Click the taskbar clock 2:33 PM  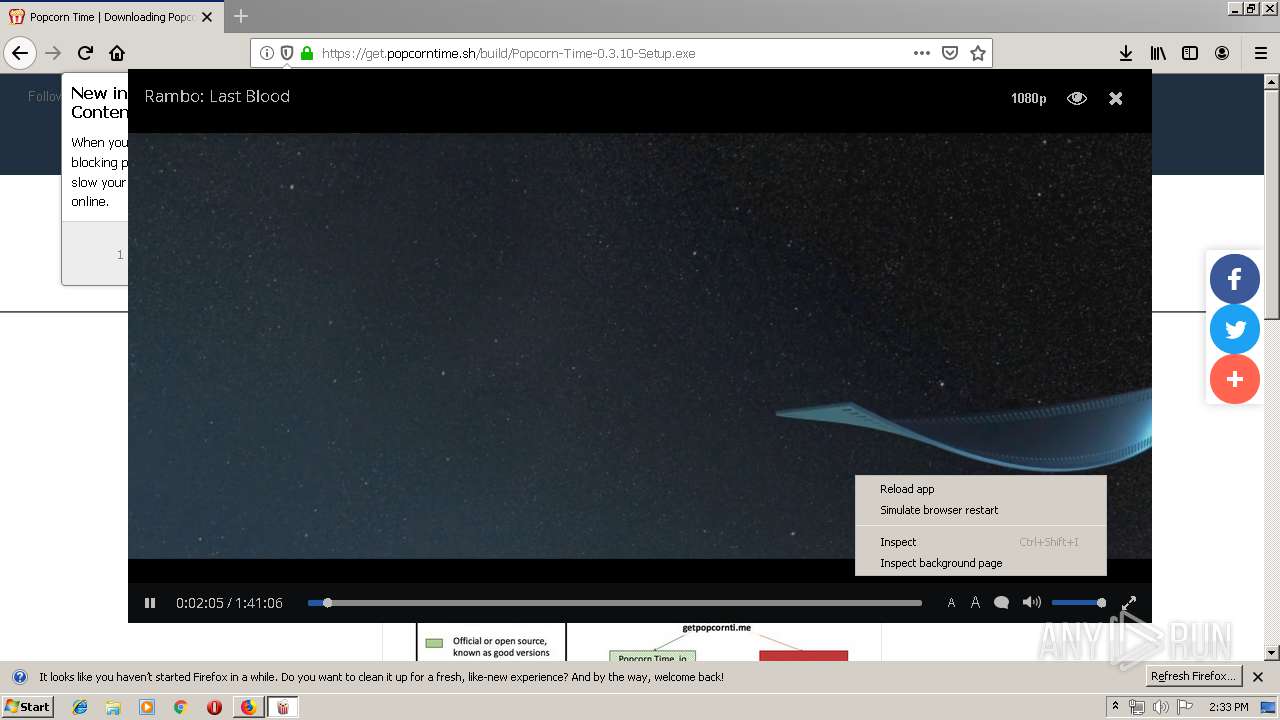(x=1229, y=707)
